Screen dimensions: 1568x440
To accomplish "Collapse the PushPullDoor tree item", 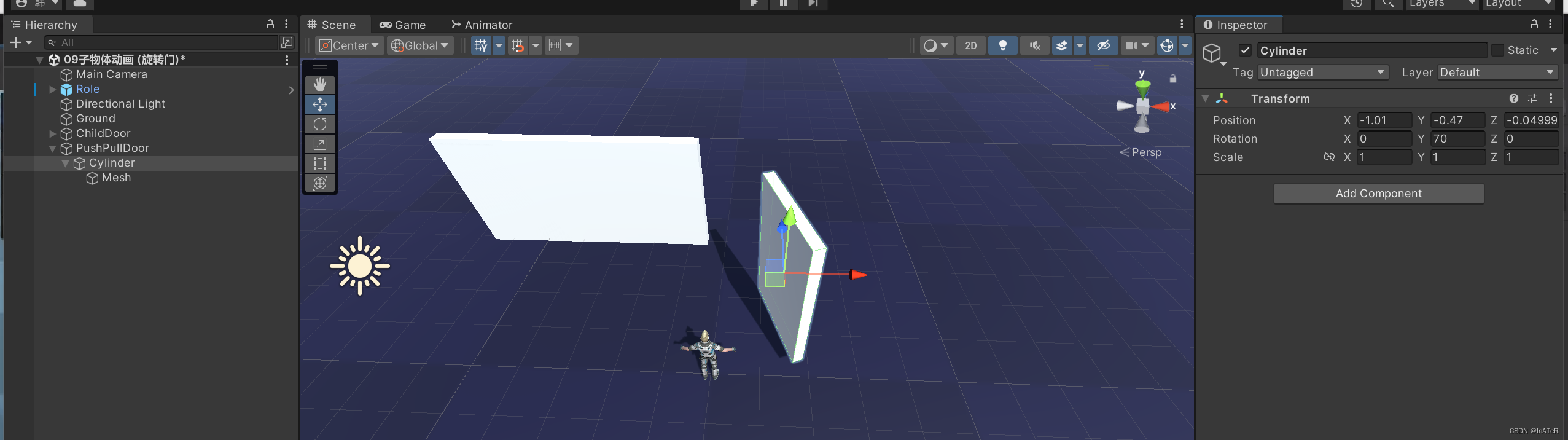I will pyautogui.click(x=52, y=149).
